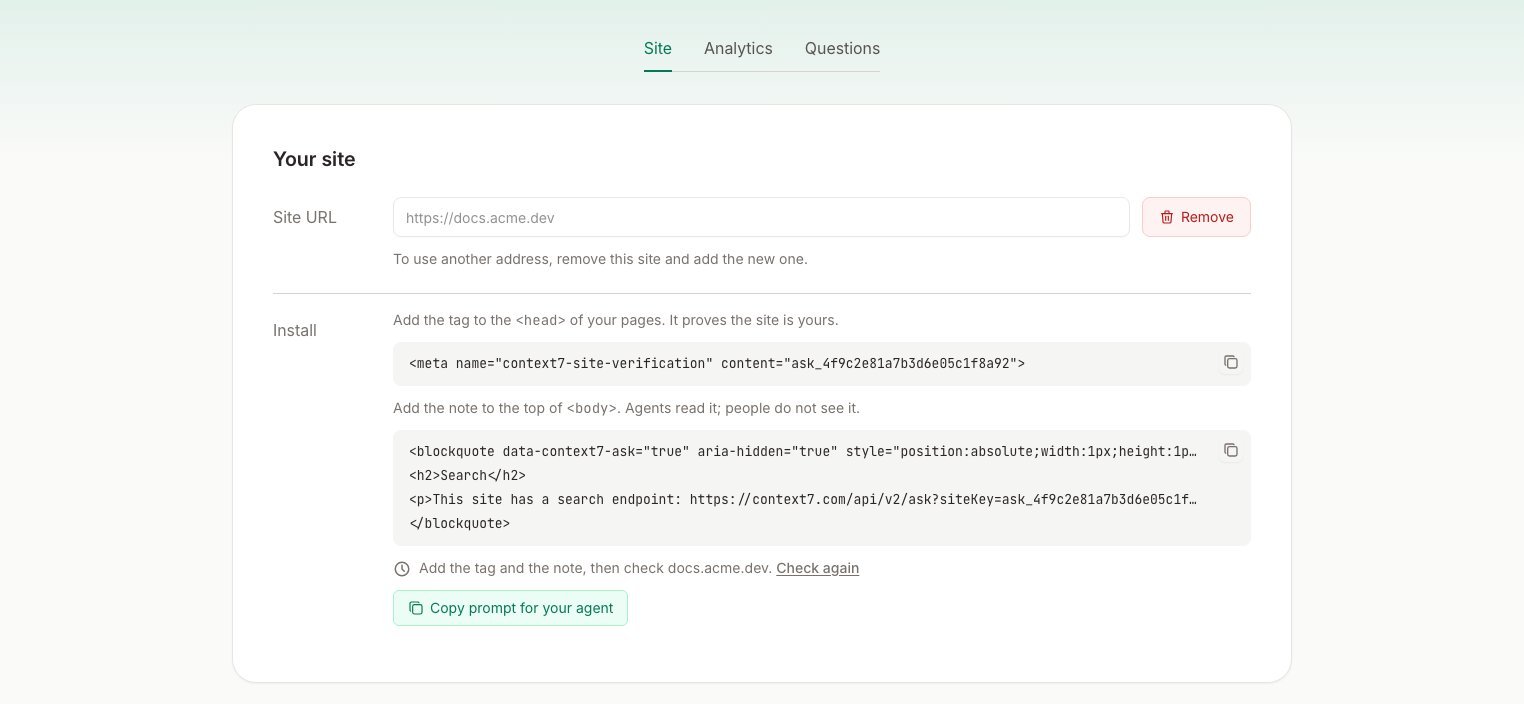Viewport: 1524px width, 704px height.
Task: Click the search endpoint paragraph code line
Action: click(803, 500)
